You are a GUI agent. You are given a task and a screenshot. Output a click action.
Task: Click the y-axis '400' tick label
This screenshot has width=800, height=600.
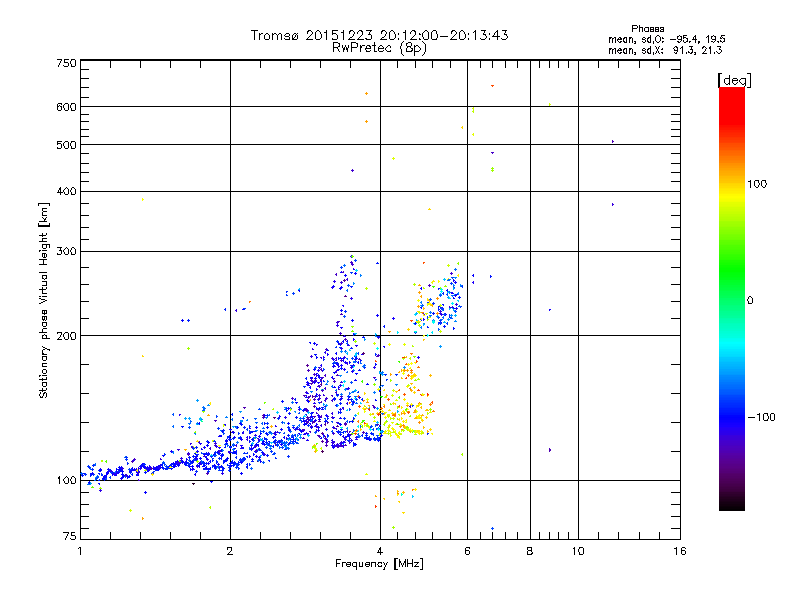[66, 191]
